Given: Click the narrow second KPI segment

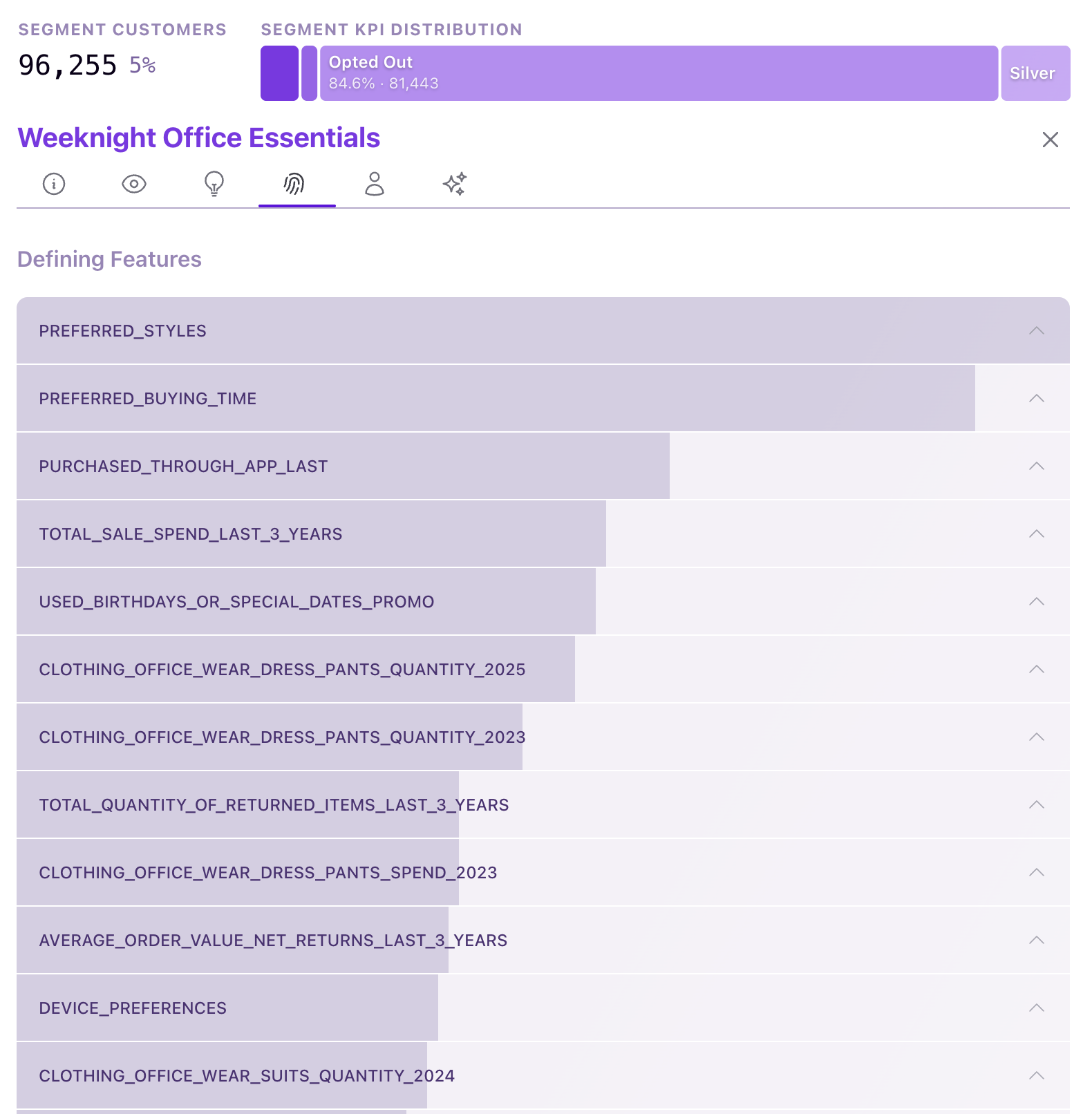Looking at the screenshot, I should click(x=309, y=73).
